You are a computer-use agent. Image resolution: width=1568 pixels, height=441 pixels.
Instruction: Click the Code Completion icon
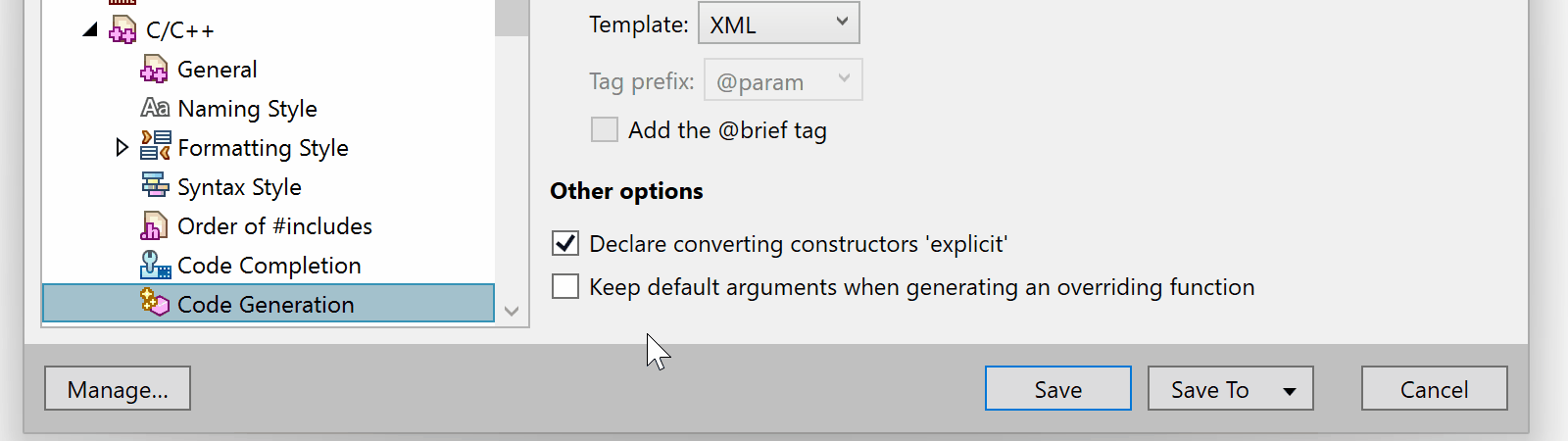point(155,265)
